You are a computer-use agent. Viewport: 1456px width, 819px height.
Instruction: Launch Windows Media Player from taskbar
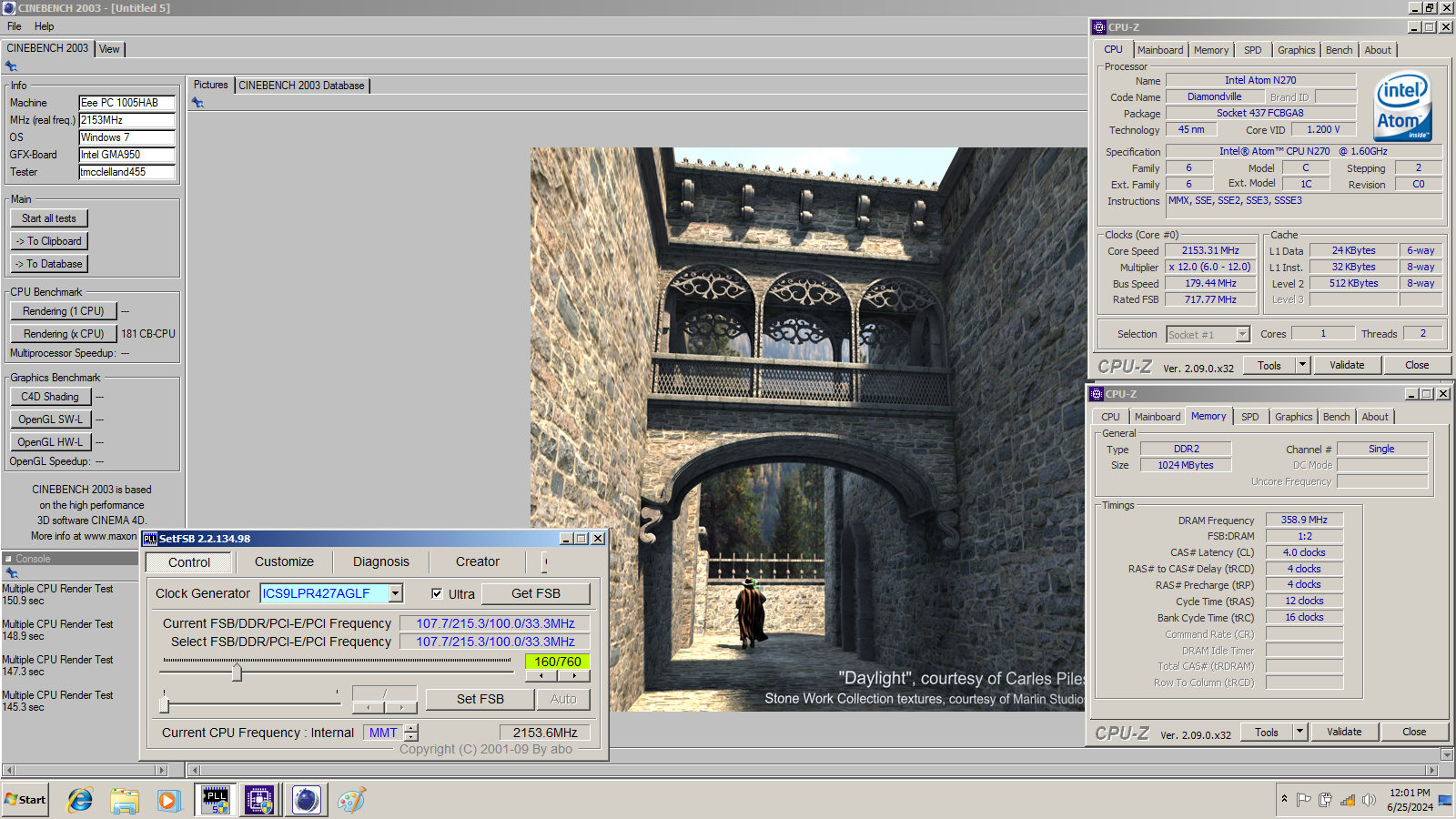click(x=168, y=800)
